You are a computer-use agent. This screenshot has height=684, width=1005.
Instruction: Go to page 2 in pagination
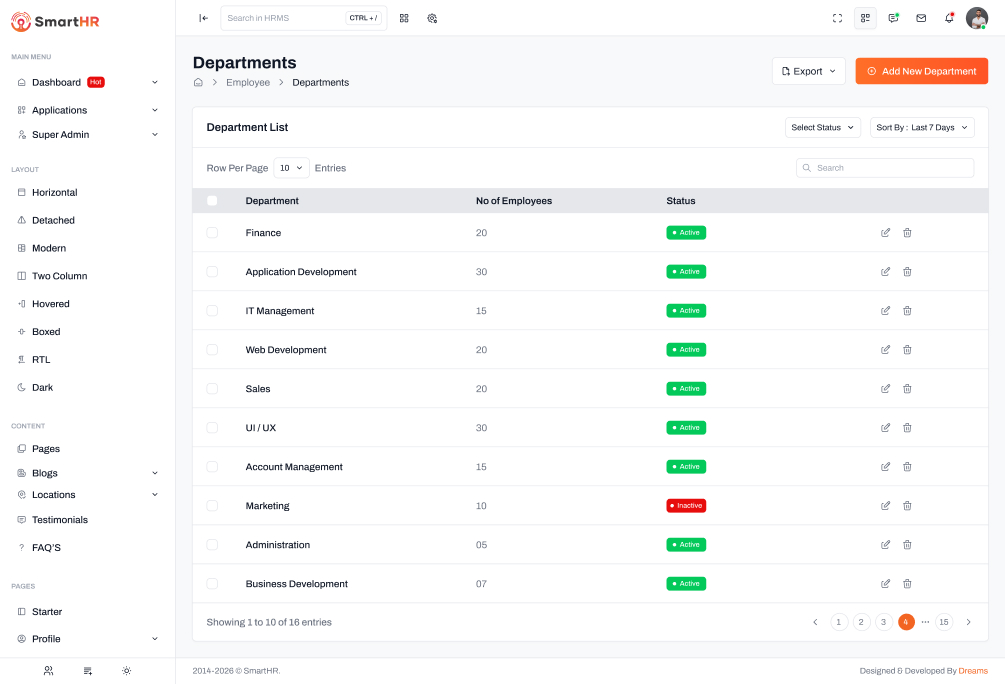(861, 622)
